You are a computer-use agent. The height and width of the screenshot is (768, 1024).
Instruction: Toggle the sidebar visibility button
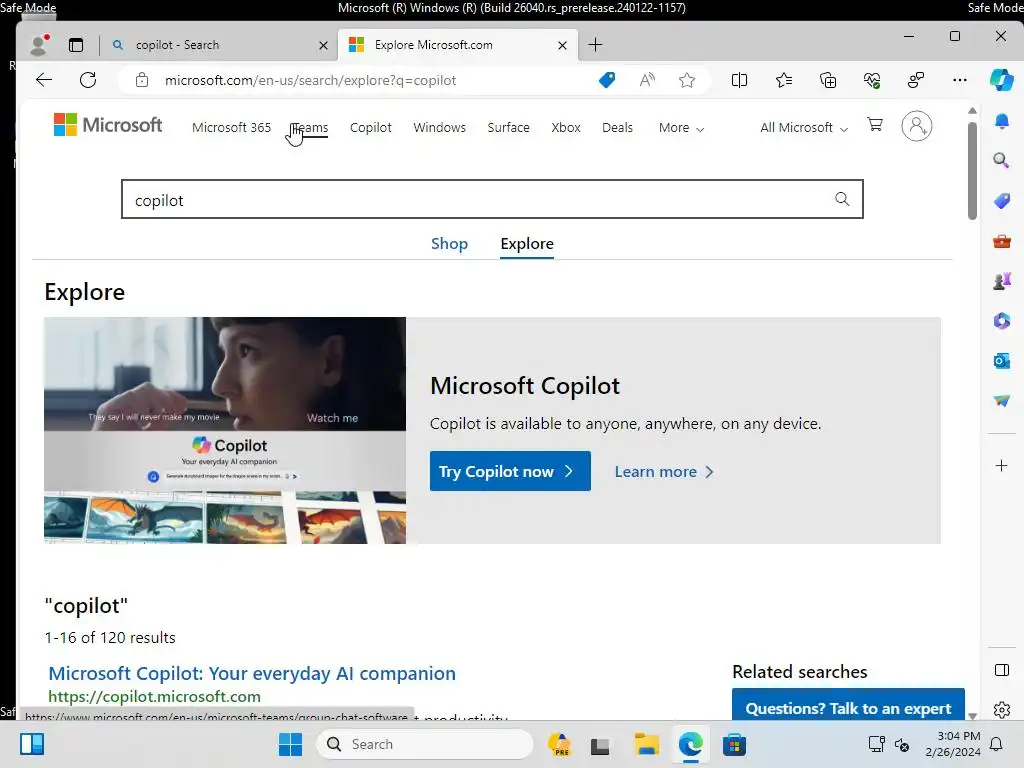[x=1001, y=670]
